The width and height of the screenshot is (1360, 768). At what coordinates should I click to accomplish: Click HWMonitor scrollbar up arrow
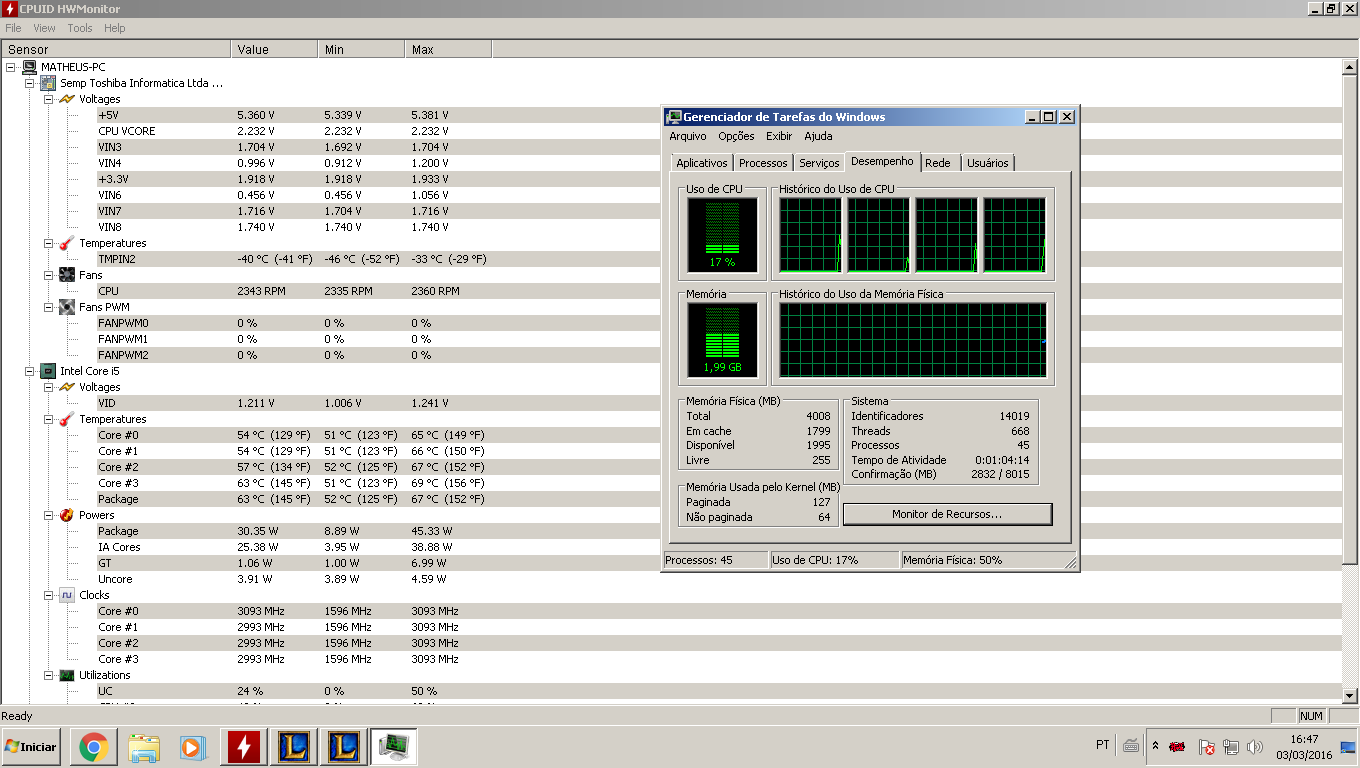[x=1349, y=66]
